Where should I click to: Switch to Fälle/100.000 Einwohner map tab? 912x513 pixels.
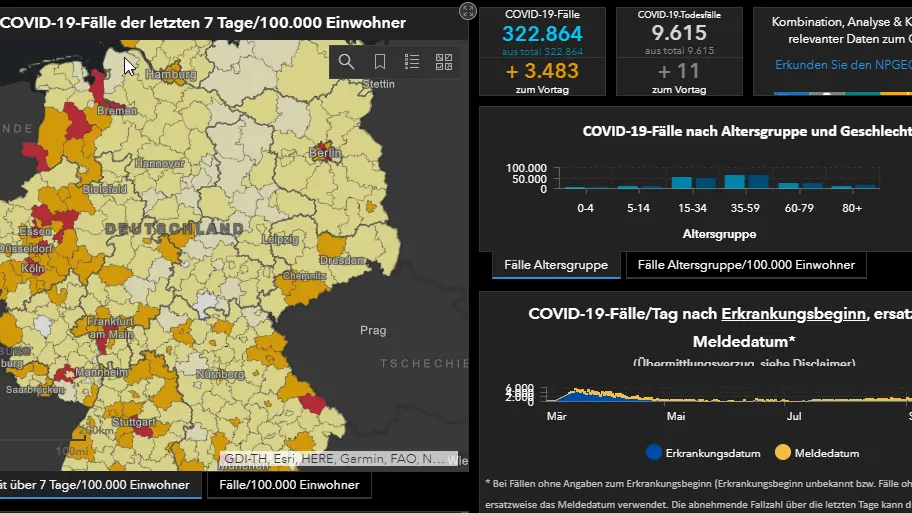click(x=289, y=484)
